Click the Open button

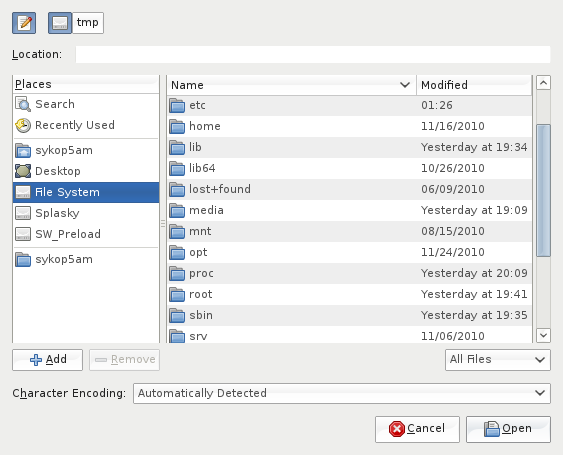tap(508, 429)
